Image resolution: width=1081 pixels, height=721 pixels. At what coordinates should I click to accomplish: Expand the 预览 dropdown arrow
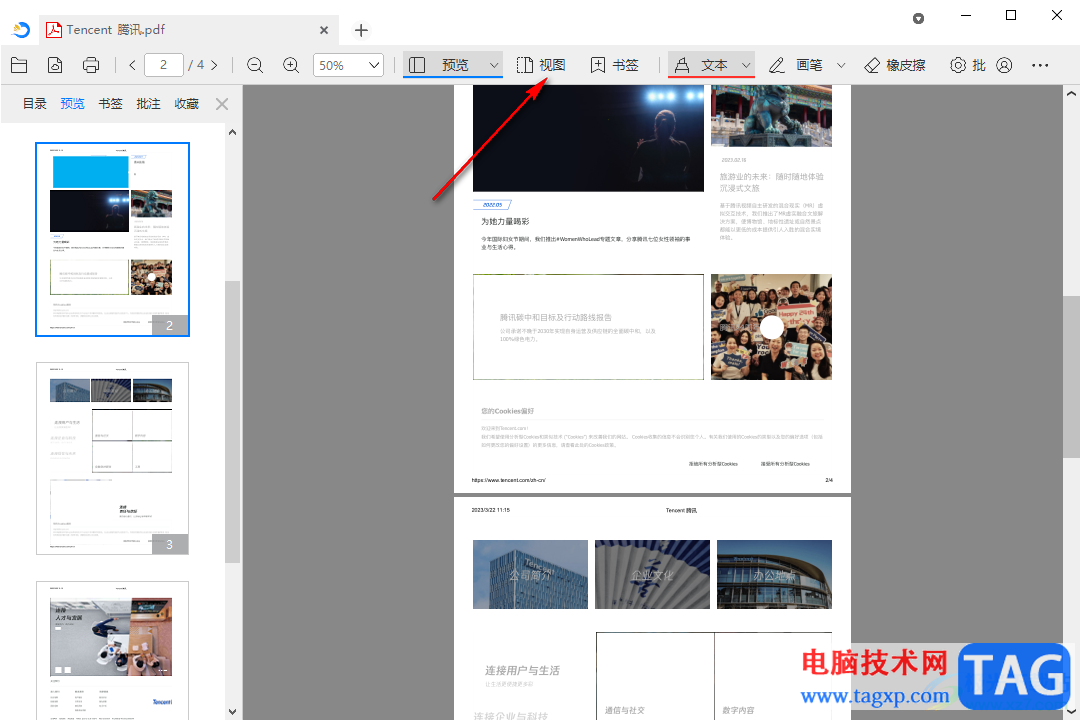coord(494,65)
